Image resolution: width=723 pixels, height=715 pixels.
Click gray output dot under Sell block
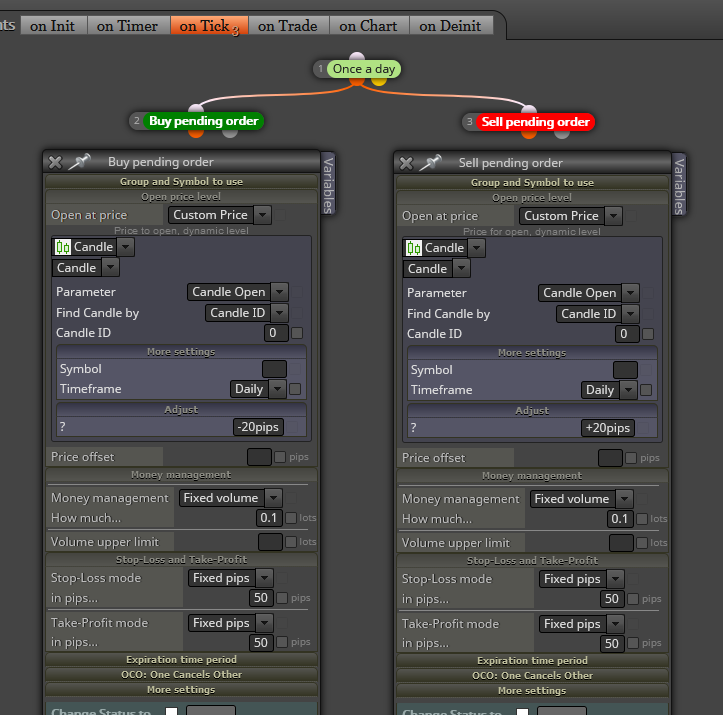562,134
